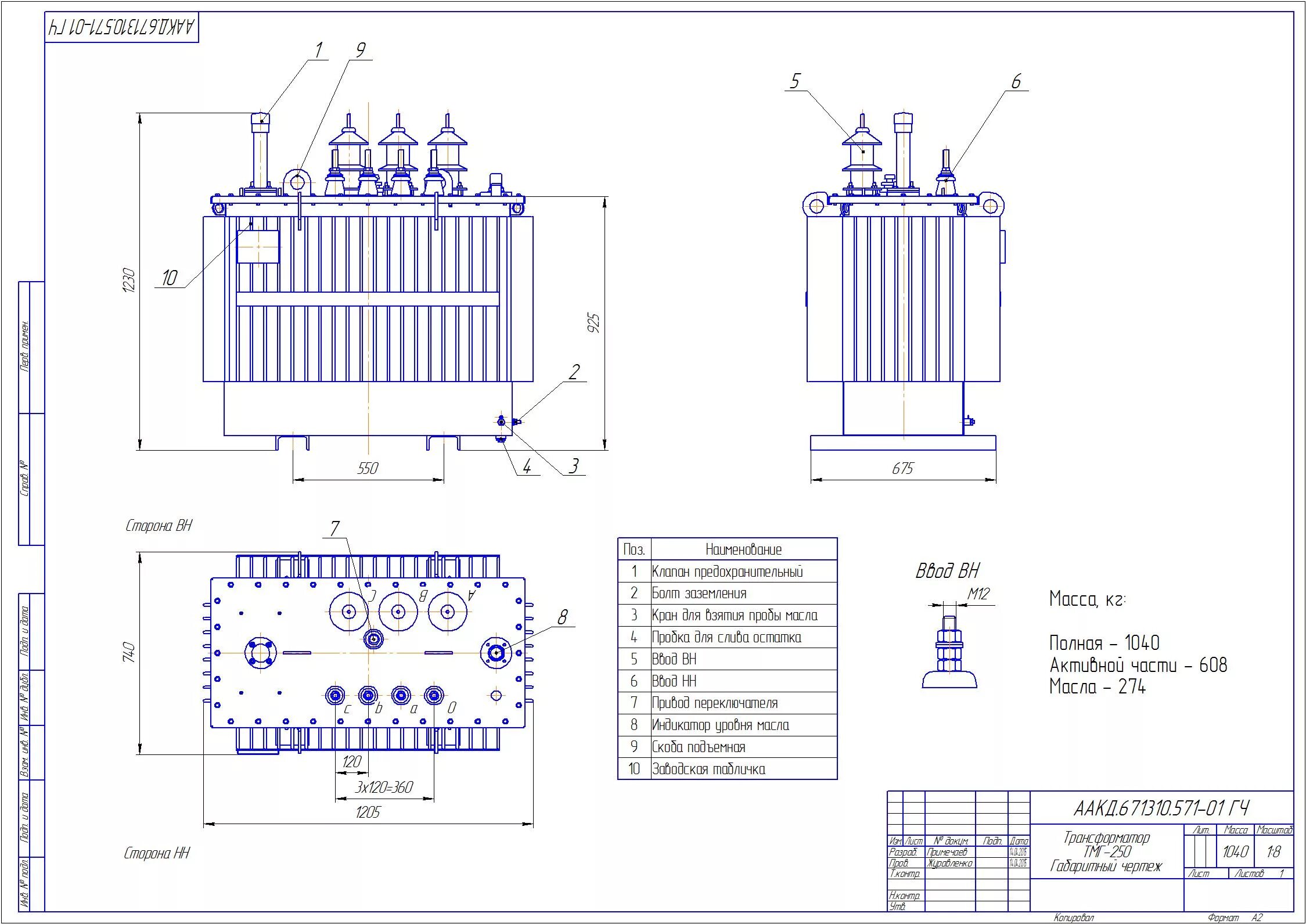Click the 925 dimension text

[x=593, y=323]
